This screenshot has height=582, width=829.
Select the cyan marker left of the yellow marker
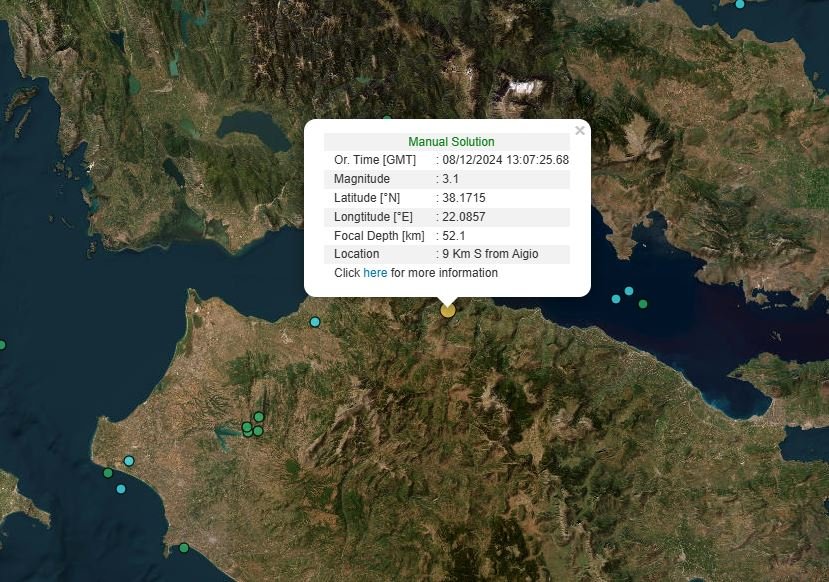pyautogui.click(x=315, y=322)
